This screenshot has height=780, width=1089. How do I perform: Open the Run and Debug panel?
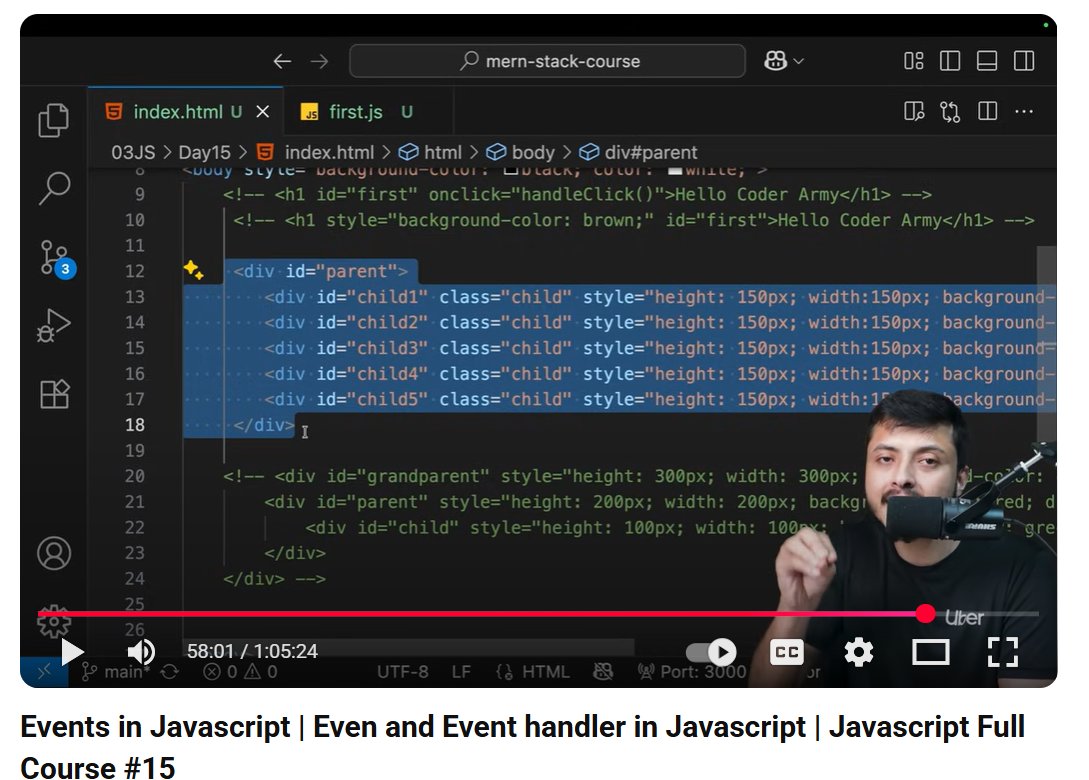coord(53,326)
